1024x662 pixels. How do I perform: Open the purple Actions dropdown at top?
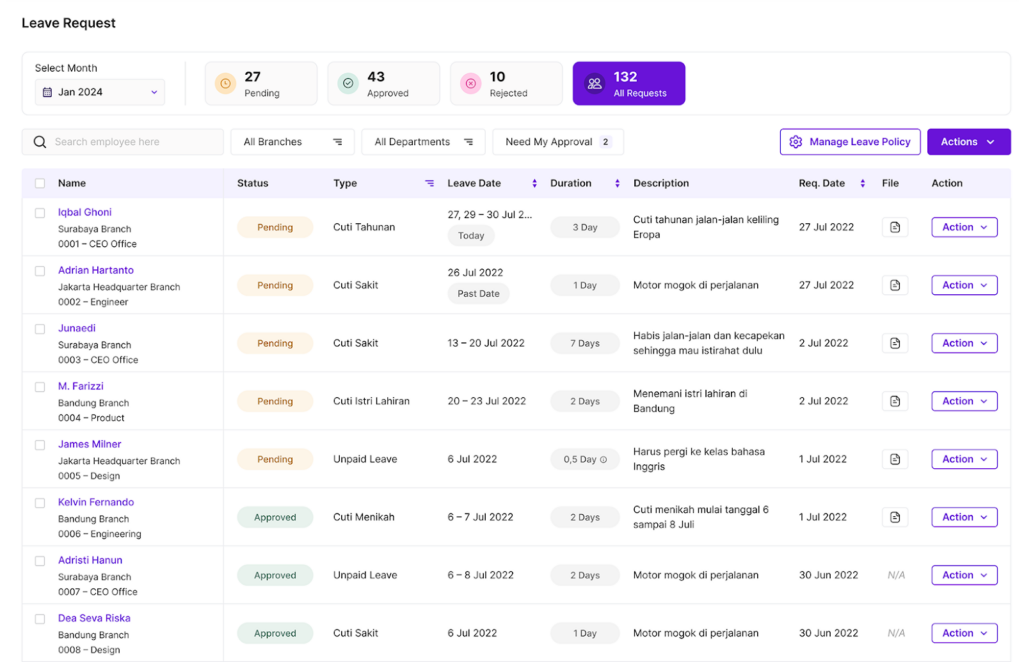[x=968, y=142]
